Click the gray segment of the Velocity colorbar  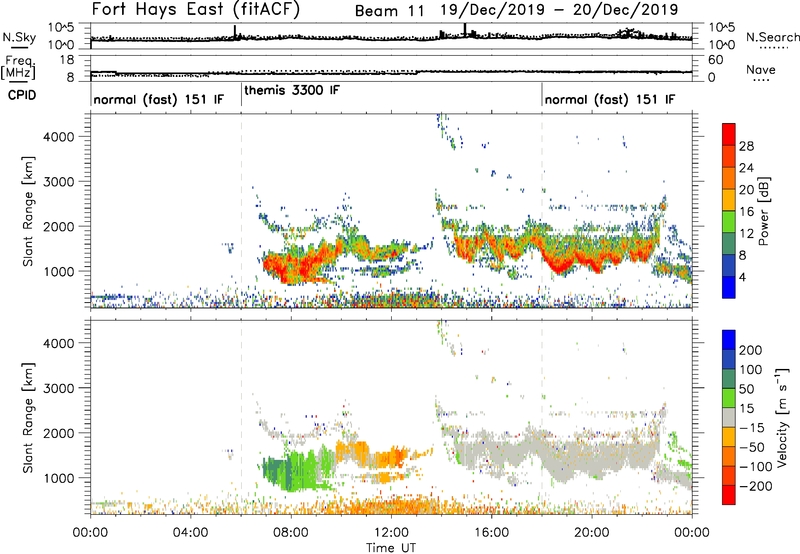point(729,417)
